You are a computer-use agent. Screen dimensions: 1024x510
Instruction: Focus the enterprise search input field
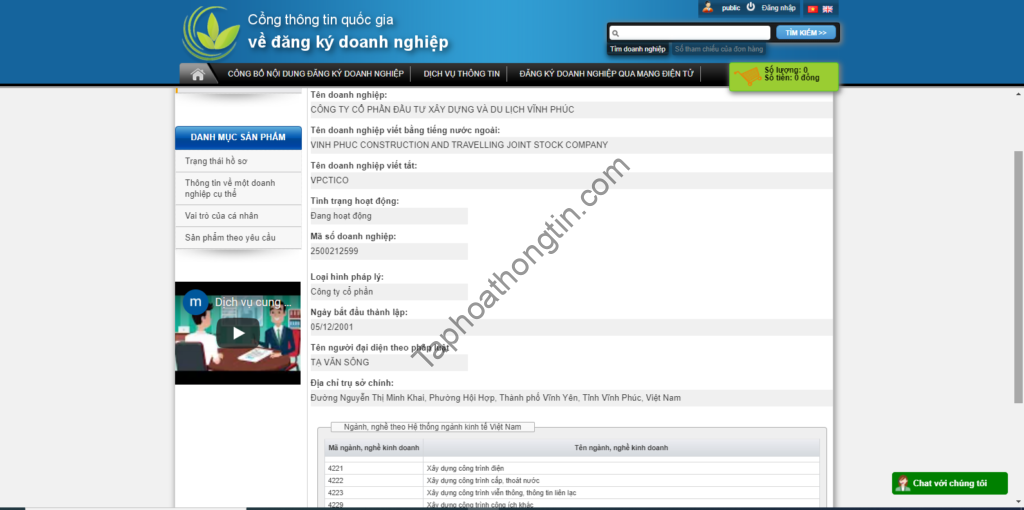tap(690, 33)
